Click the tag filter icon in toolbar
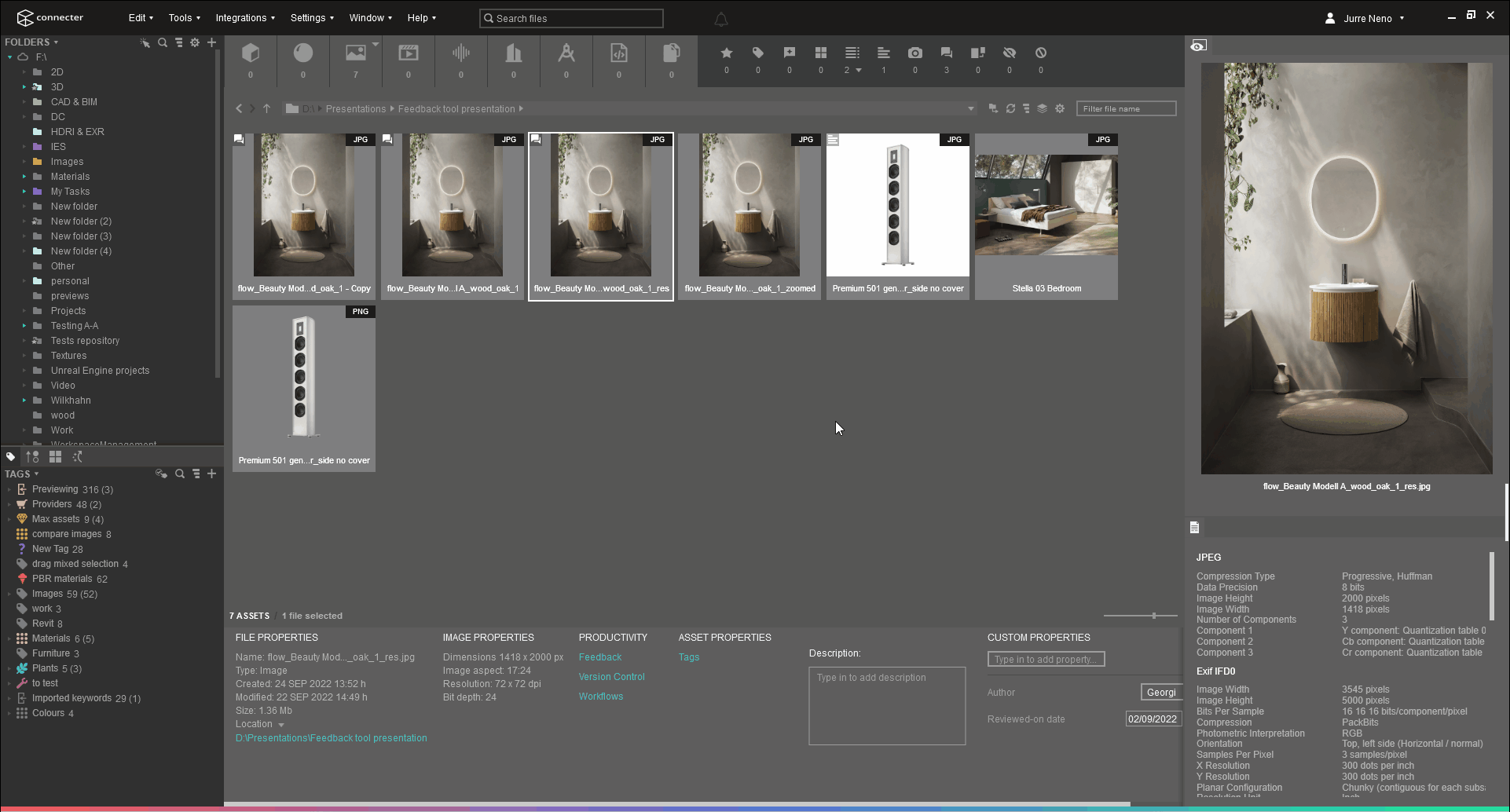The width and height of the screenshot is (1510, 812). coord(758,53)
